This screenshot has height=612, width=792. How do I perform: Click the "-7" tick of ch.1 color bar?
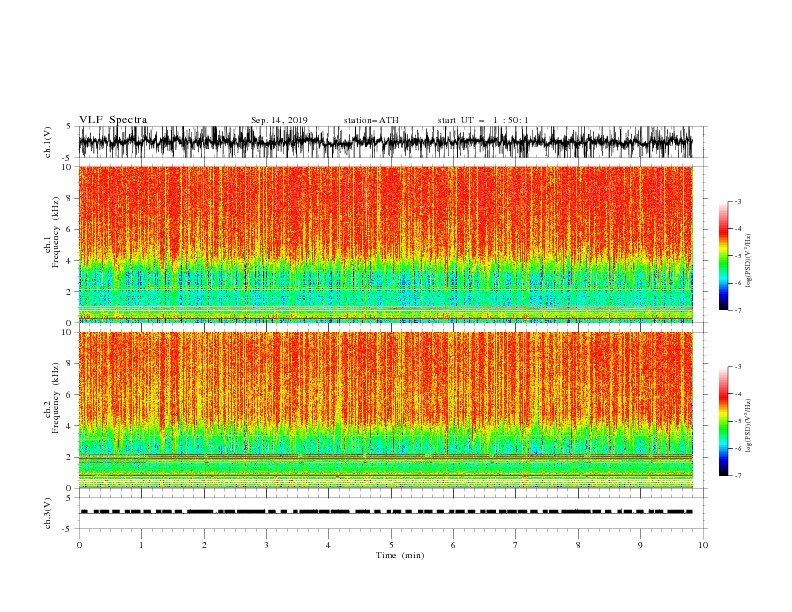pos(738,310)
